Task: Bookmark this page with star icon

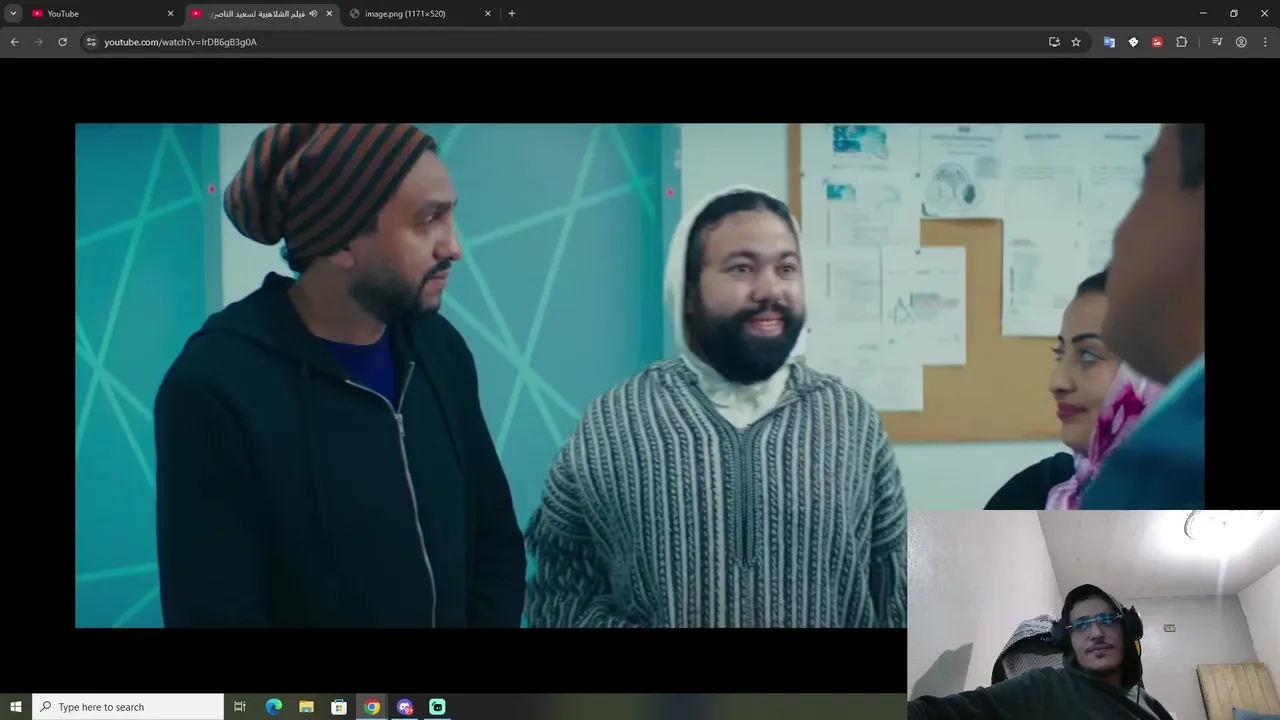Action: (1076, 42)
